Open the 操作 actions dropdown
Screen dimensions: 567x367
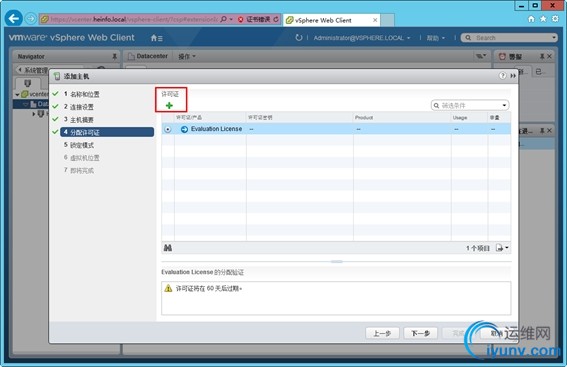pos(187,56)
